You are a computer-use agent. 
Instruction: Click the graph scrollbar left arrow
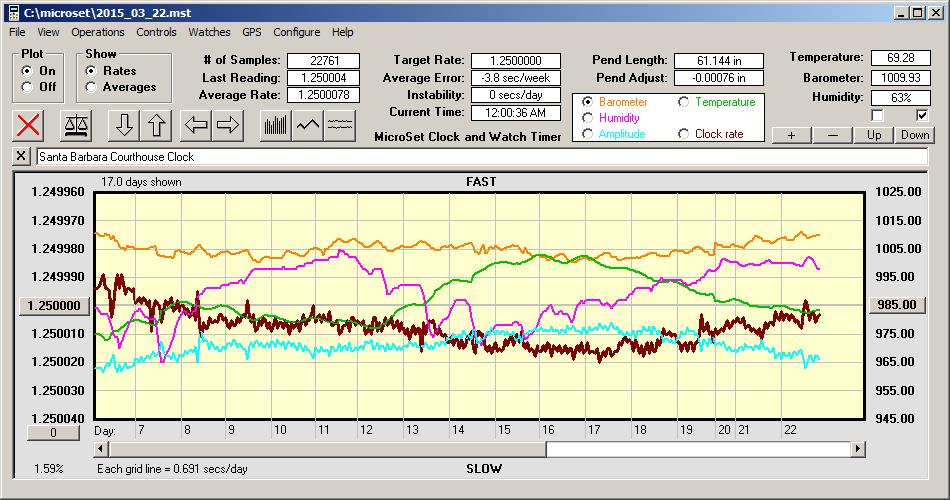(x=102, y=449)
